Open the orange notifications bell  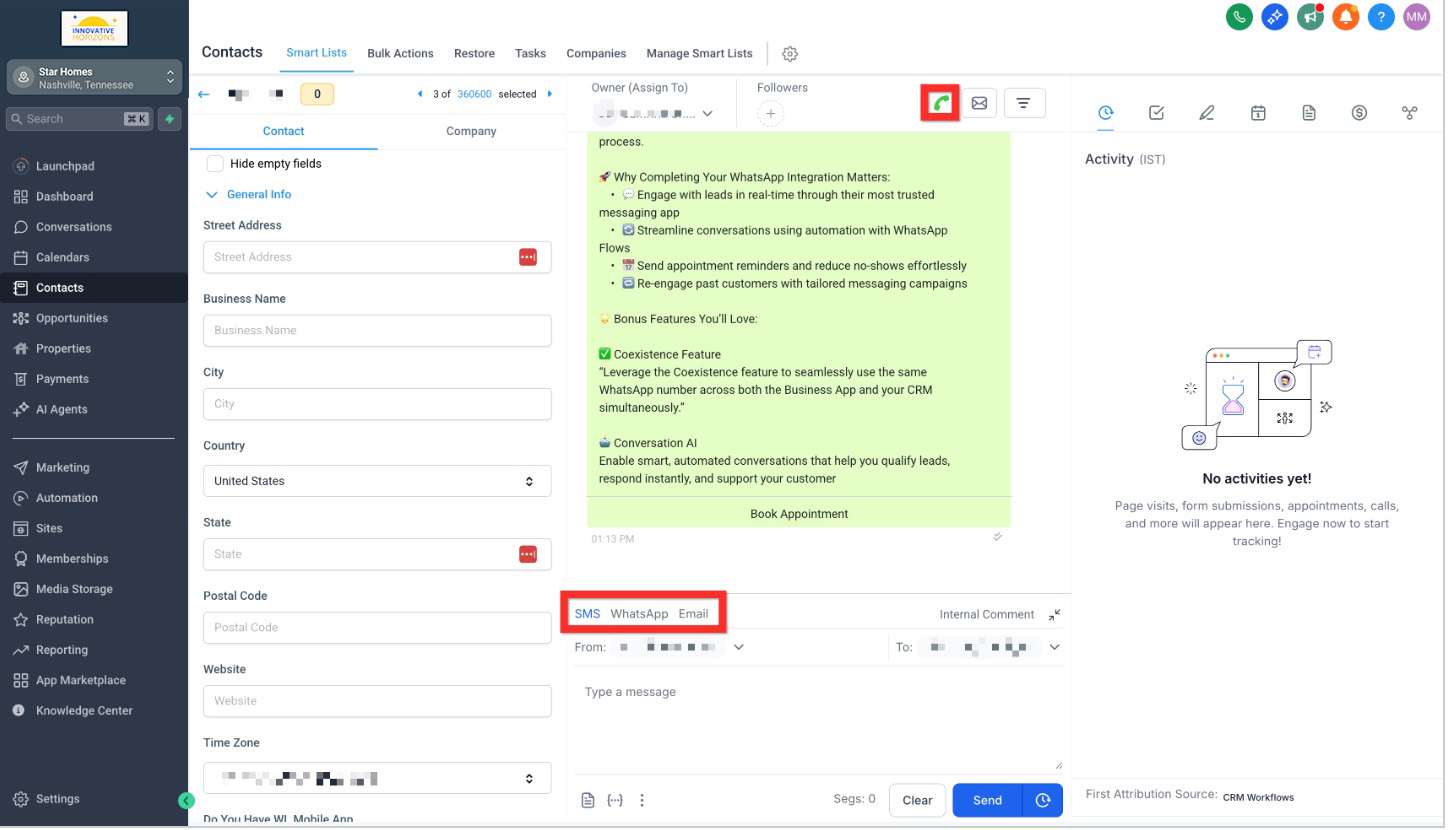[1346, 16]
